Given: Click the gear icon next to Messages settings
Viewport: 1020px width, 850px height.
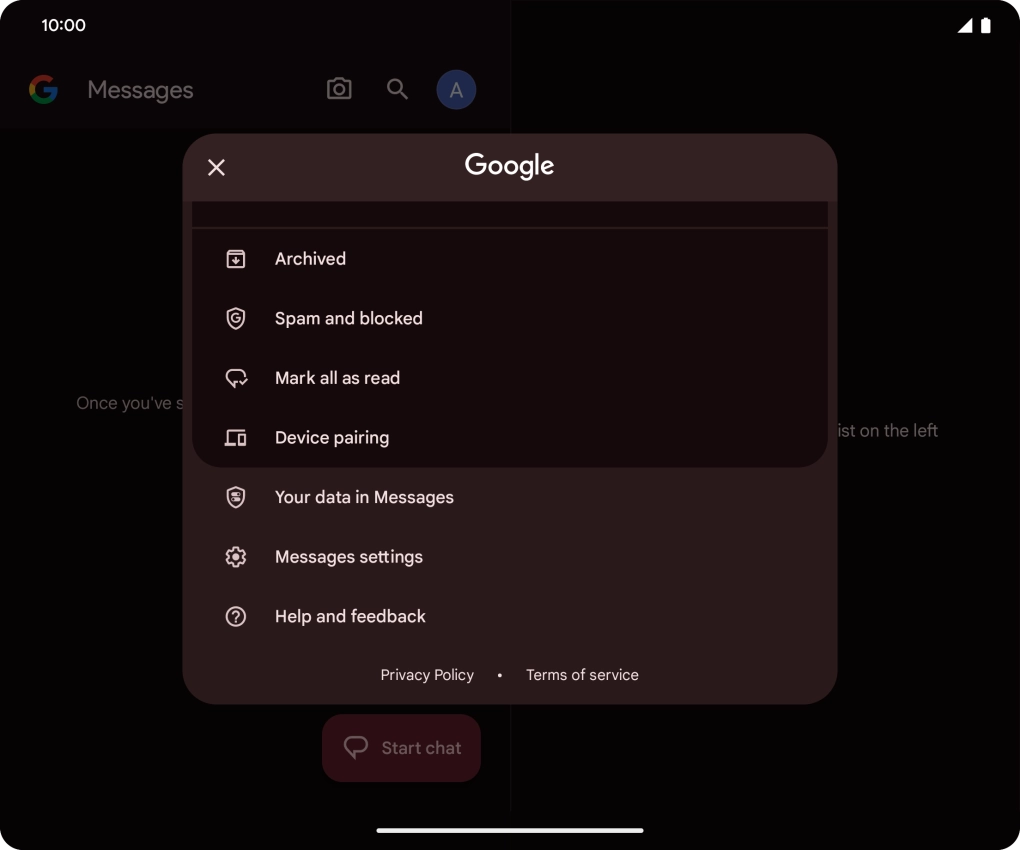Looking at the screenshot, I should (235, 557).
